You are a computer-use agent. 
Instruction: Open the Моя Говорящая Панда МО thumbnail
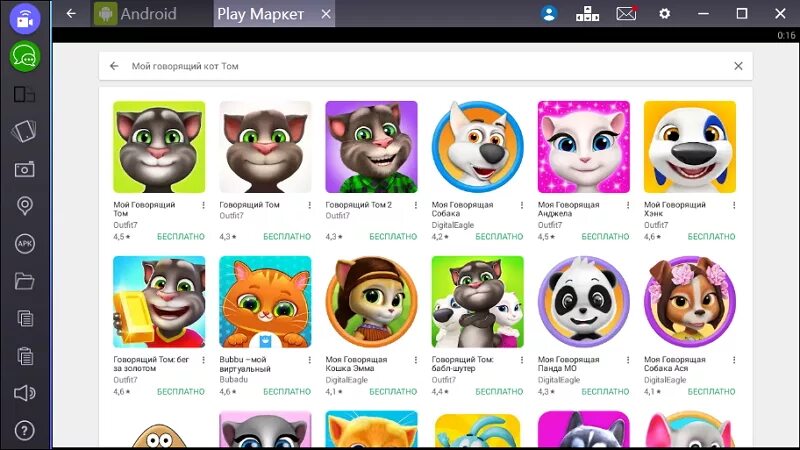(x=584, y=302)
